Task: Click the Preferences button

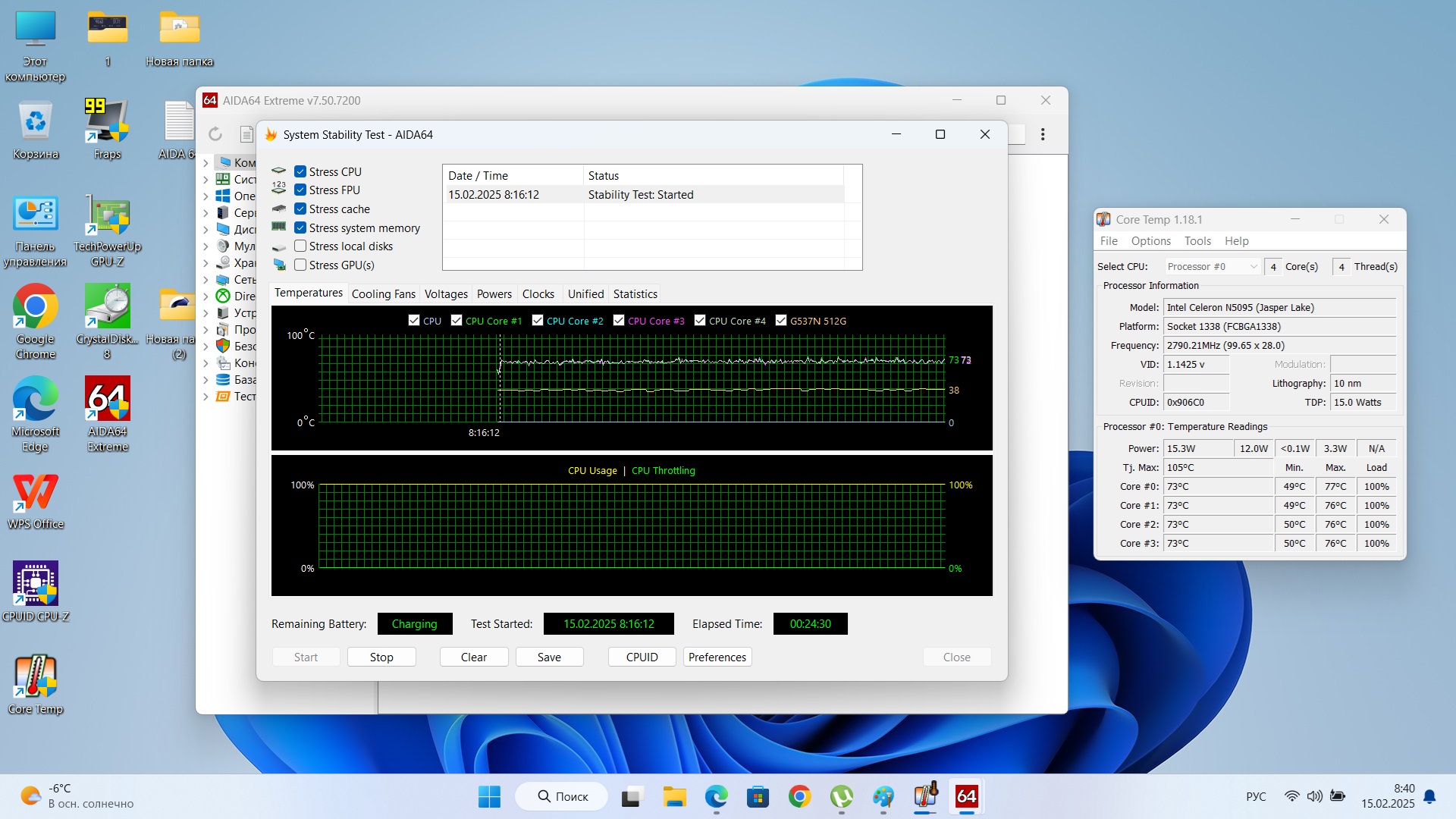Action: 717,657
